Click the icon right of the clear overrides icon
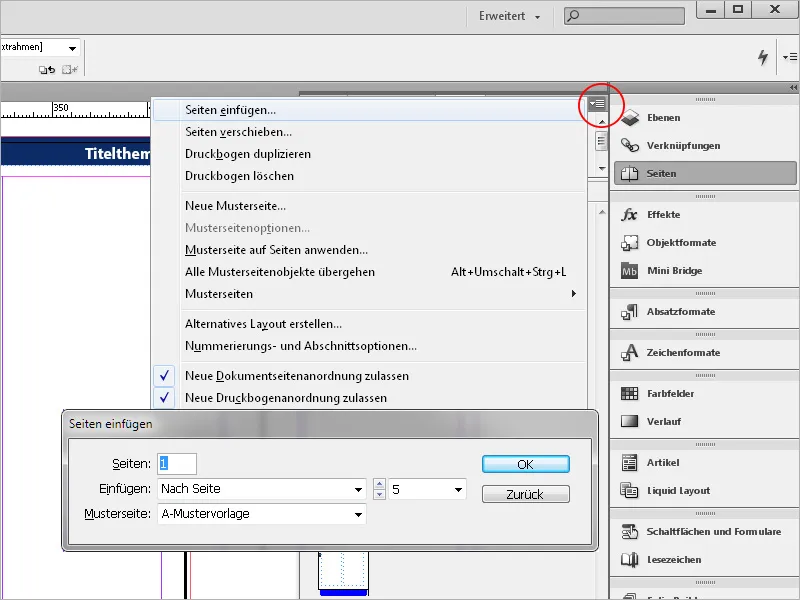Image resolution: width=800 pixels, height=600 pixels. point(70,70)
